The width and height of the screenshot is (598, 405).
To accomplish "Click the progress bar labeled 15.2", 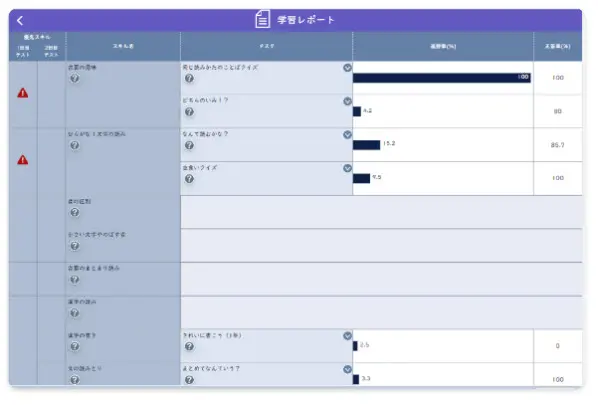I will pos(367,145).
